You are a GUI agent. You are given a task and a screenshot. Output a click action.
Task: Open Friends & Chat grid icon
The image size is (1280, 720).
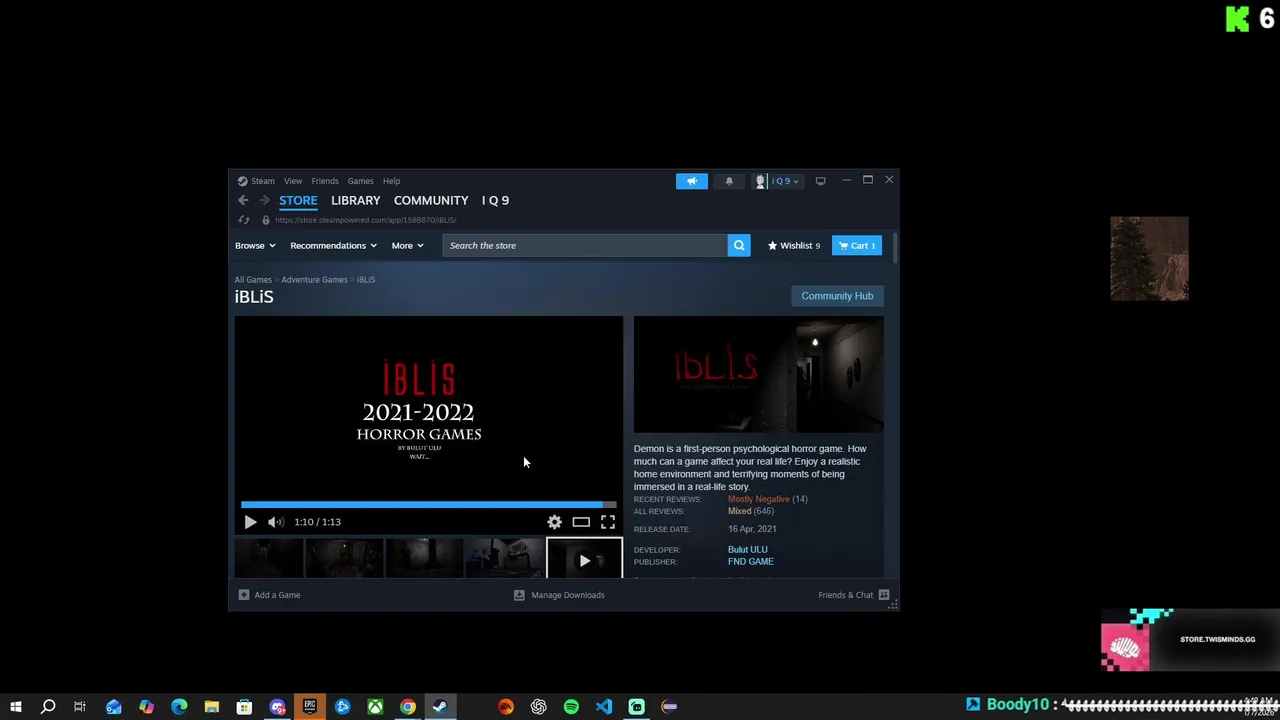[884, 595]
